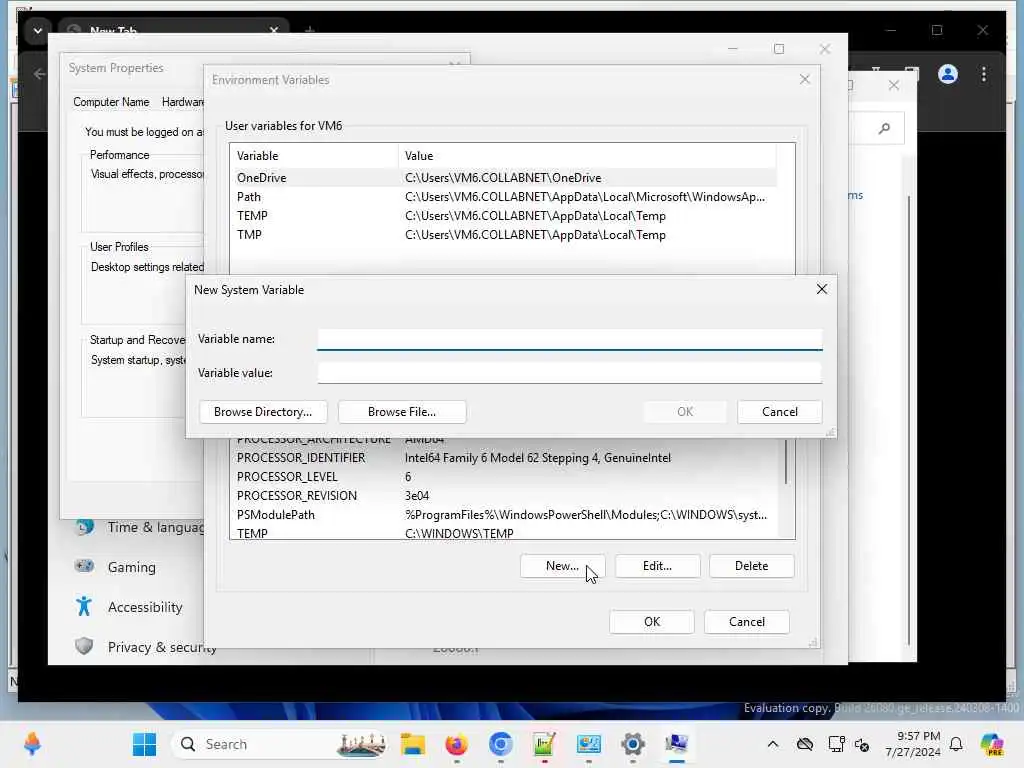Click the muted volume tray icon
This screenshot has height=768, width=1024.
tap(862, 744)
